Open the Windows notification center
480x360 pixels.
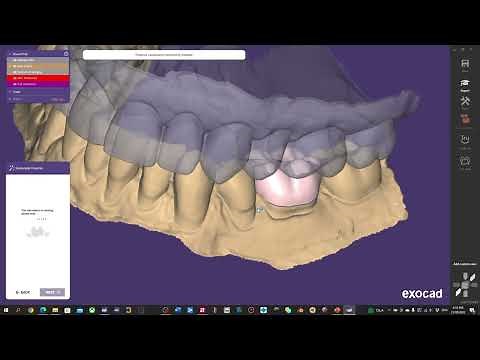pyautogui.click(x=472, y=310)
